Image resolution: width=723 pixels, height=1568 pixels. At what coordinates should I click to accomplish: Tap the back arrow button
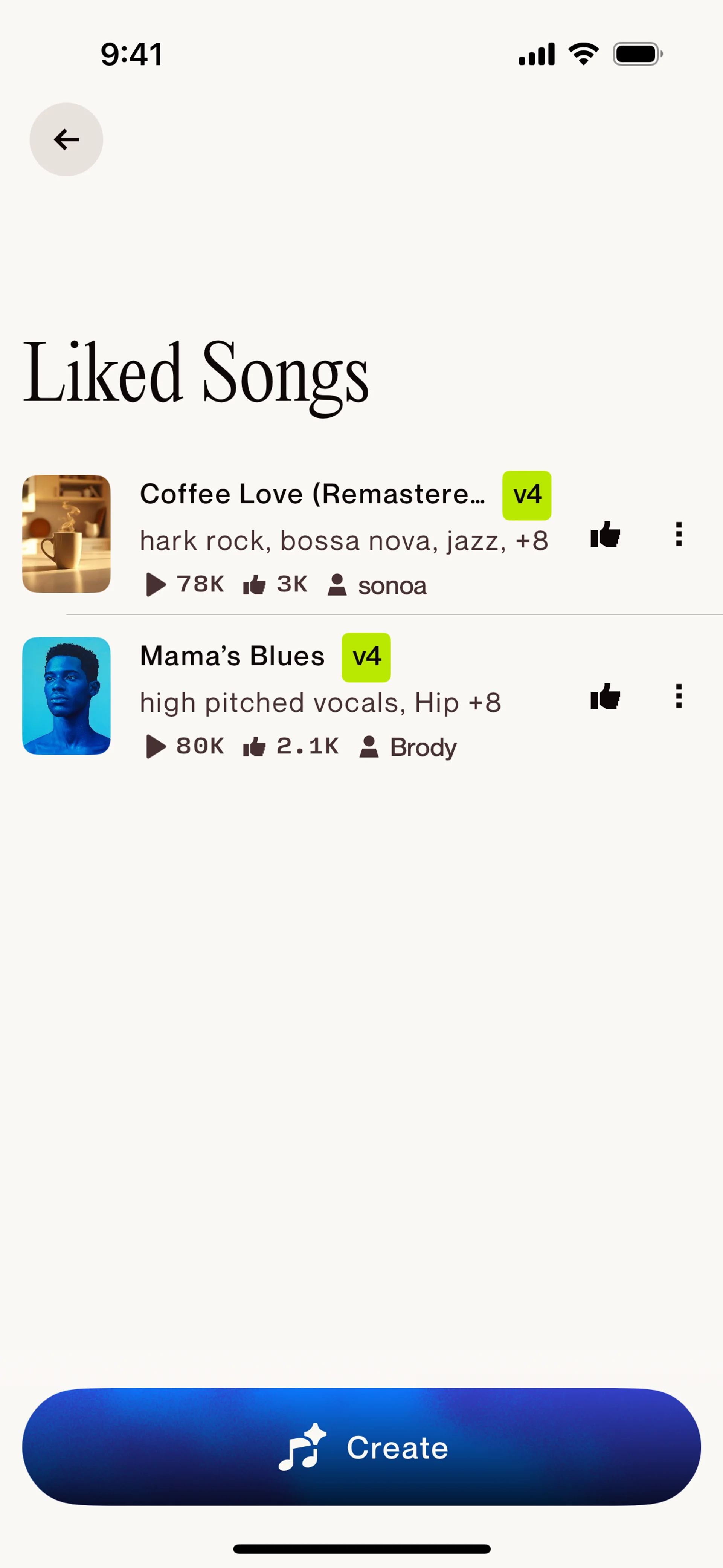click(66, 139)
